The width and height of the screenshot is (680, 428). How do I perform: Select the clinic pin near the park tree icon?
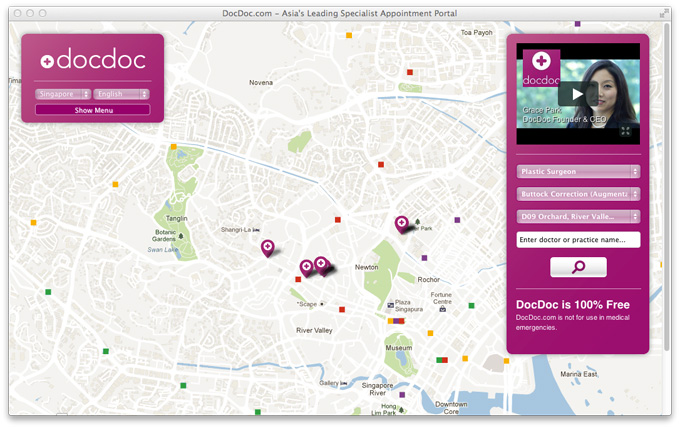pos(402,225)
